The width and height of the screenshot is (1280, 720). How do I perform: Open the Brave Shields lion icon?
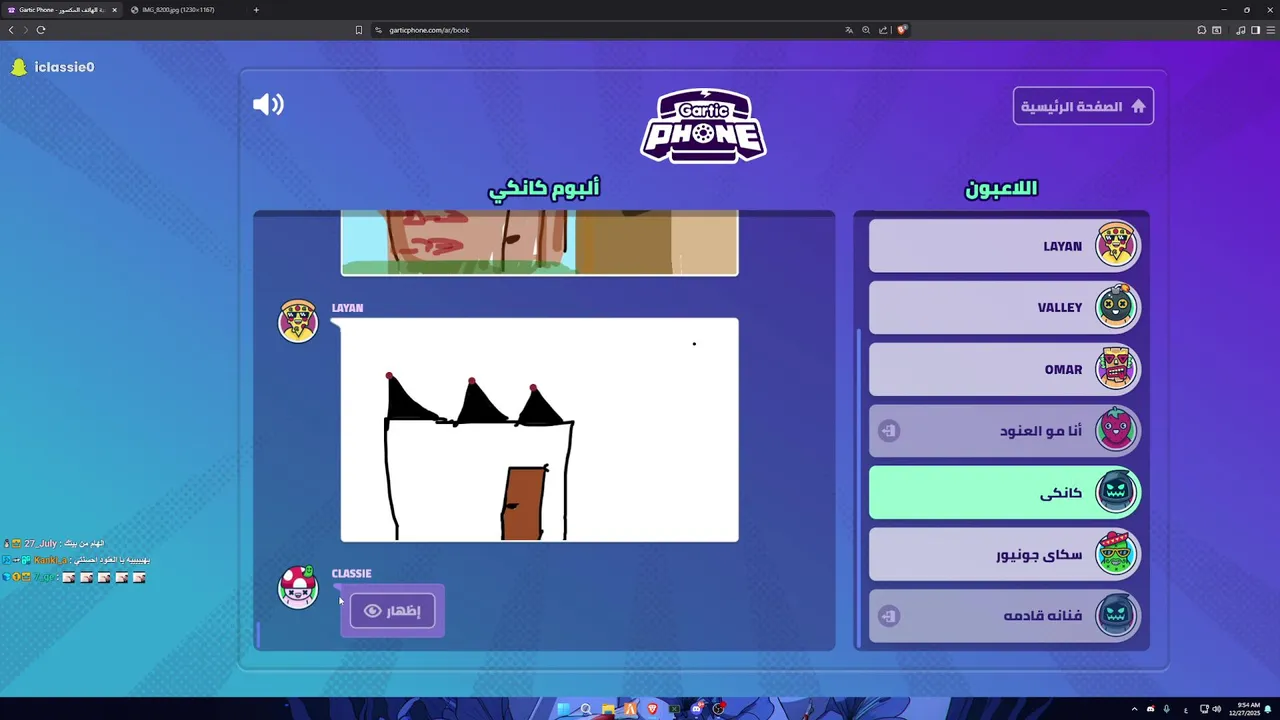pyautogui.click(x=901, y=30)
